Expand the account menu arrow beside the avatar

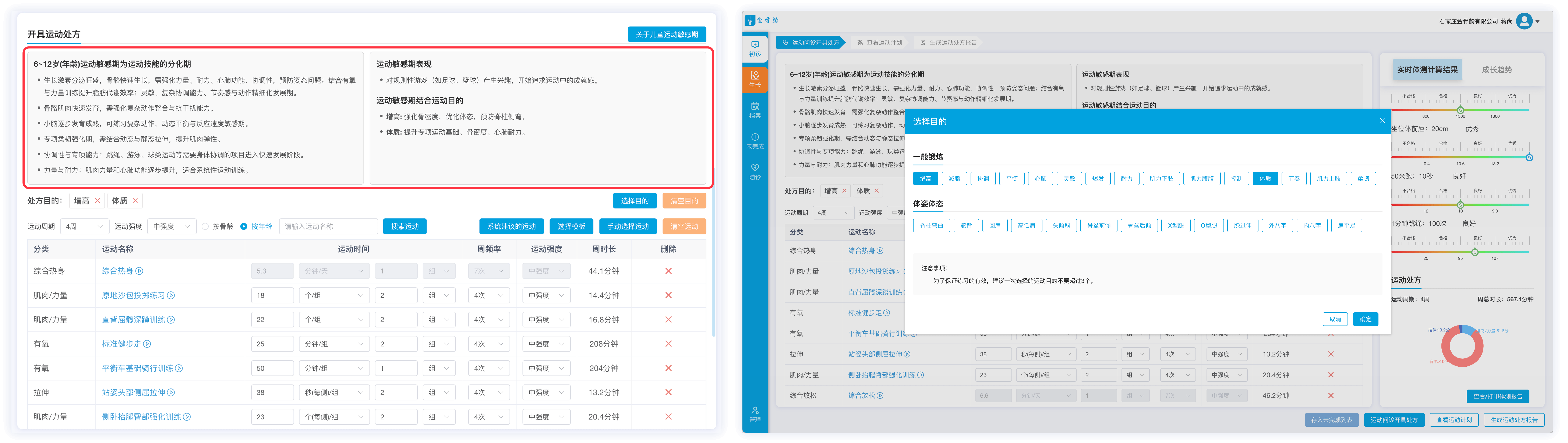coord(1537,21)
